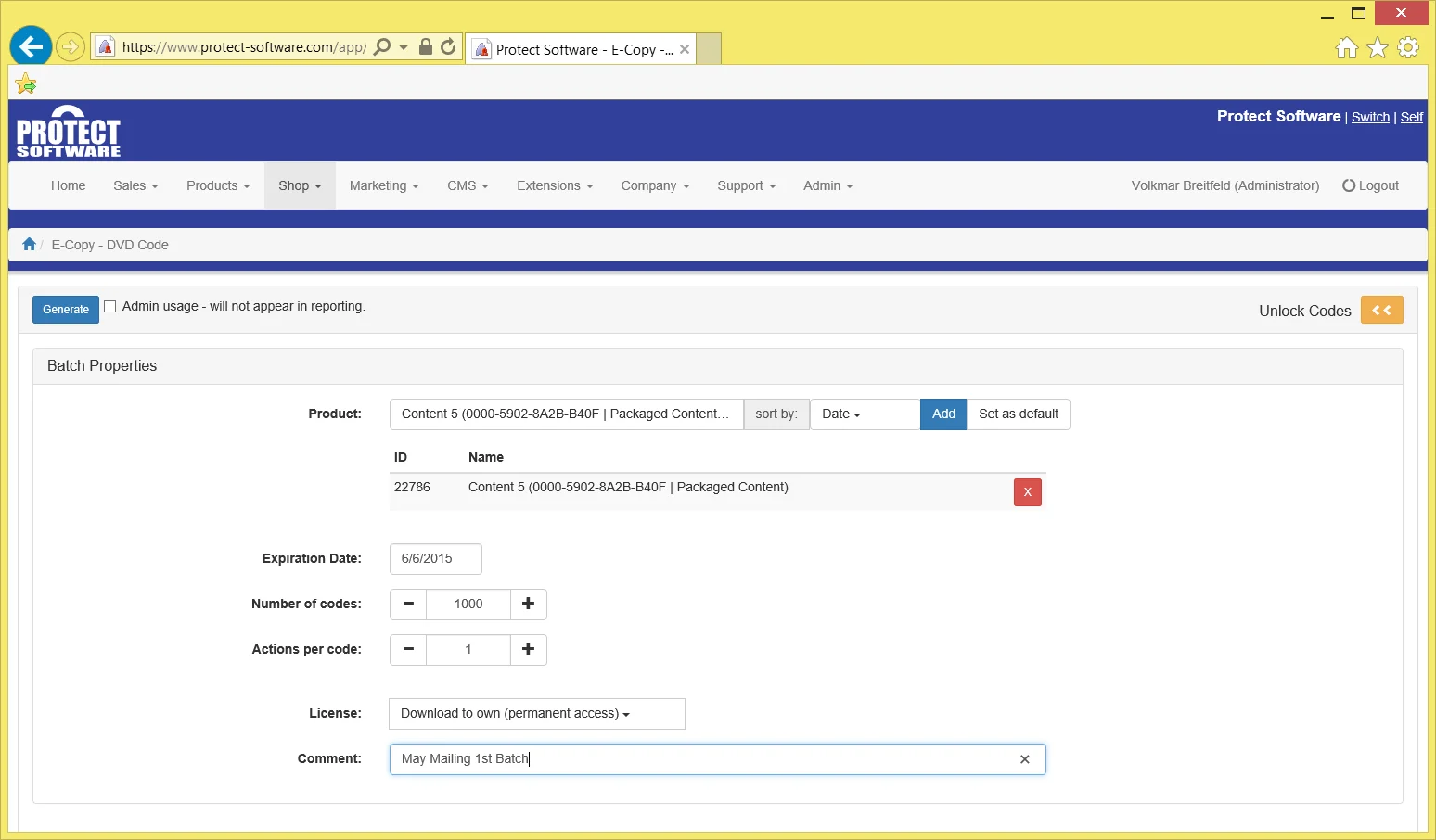Open the Marketing menu
Screen dimensions: 1436x840
pos(384,185)
